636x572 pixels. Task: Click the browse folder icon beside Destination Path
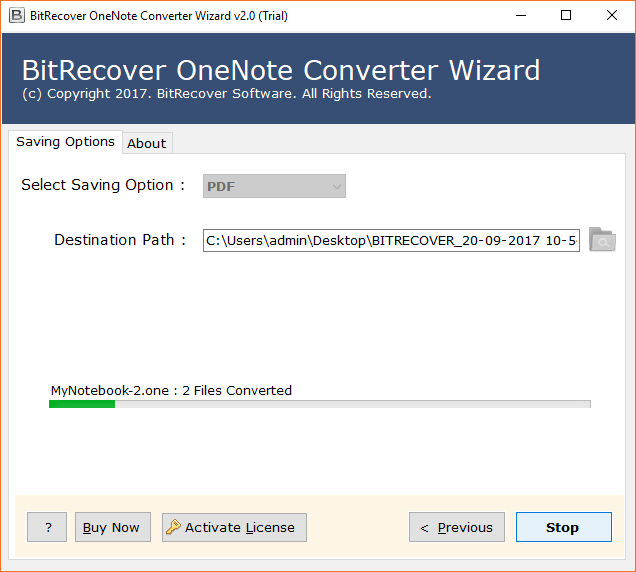coord(602,240)
